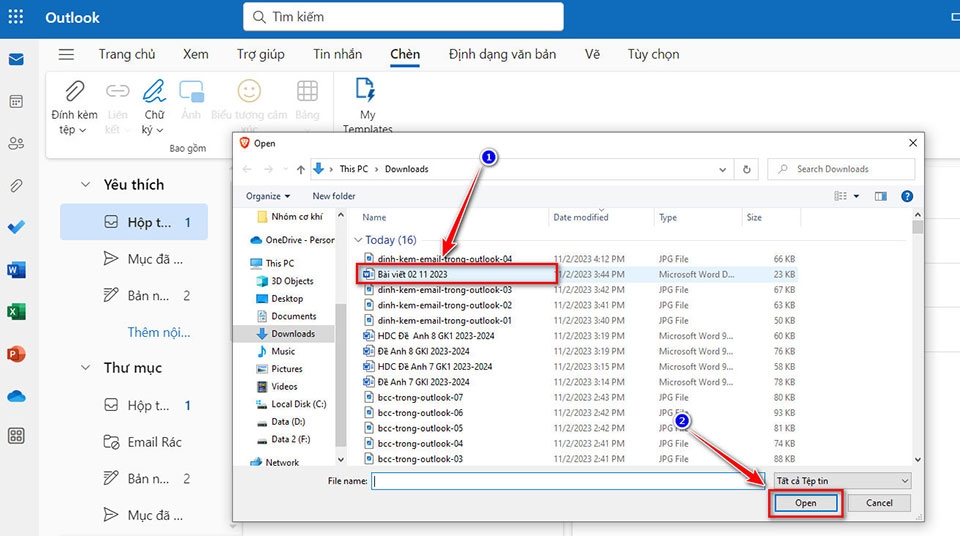Click Đính kèm tệp attach file button
960x536 pixels.
74,107
